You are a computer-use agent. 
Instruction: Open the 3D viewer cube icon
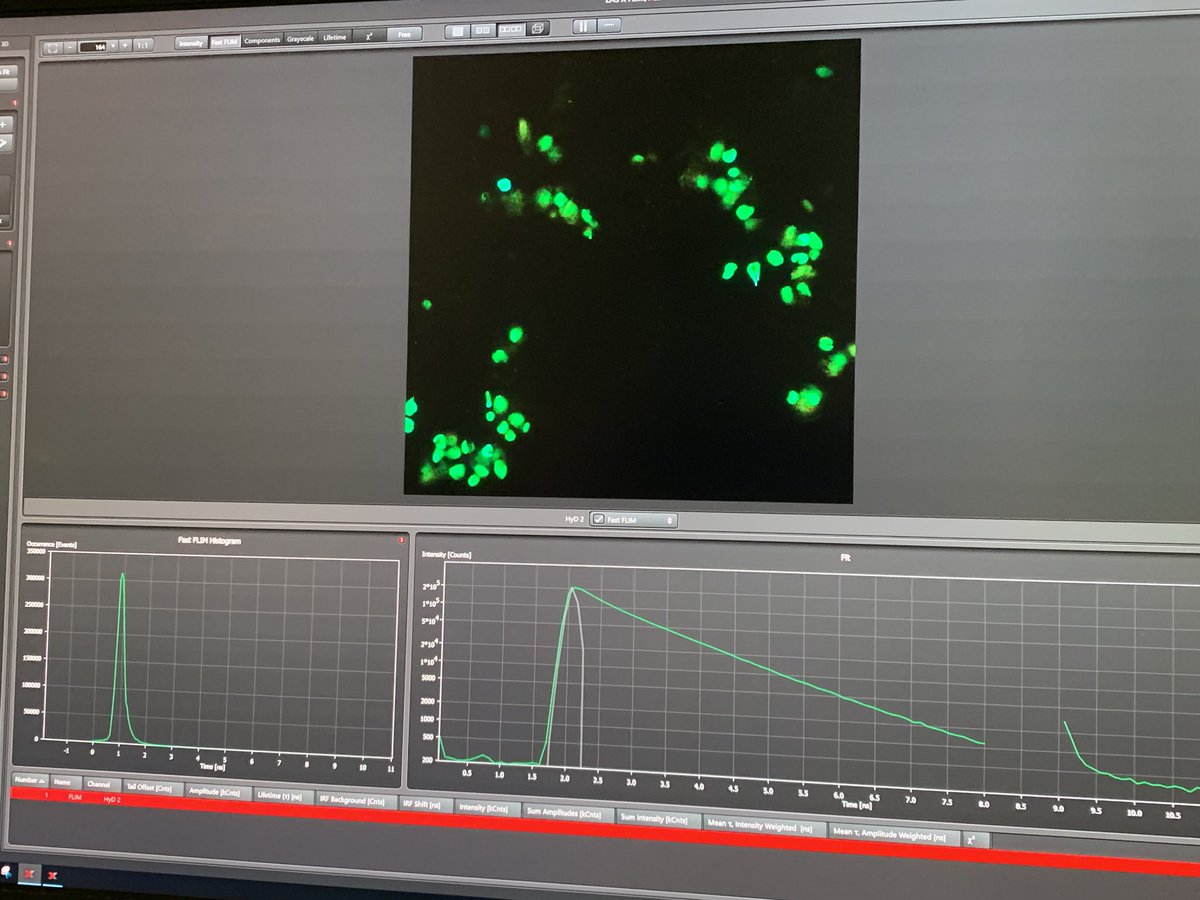[x=538, y=28]
